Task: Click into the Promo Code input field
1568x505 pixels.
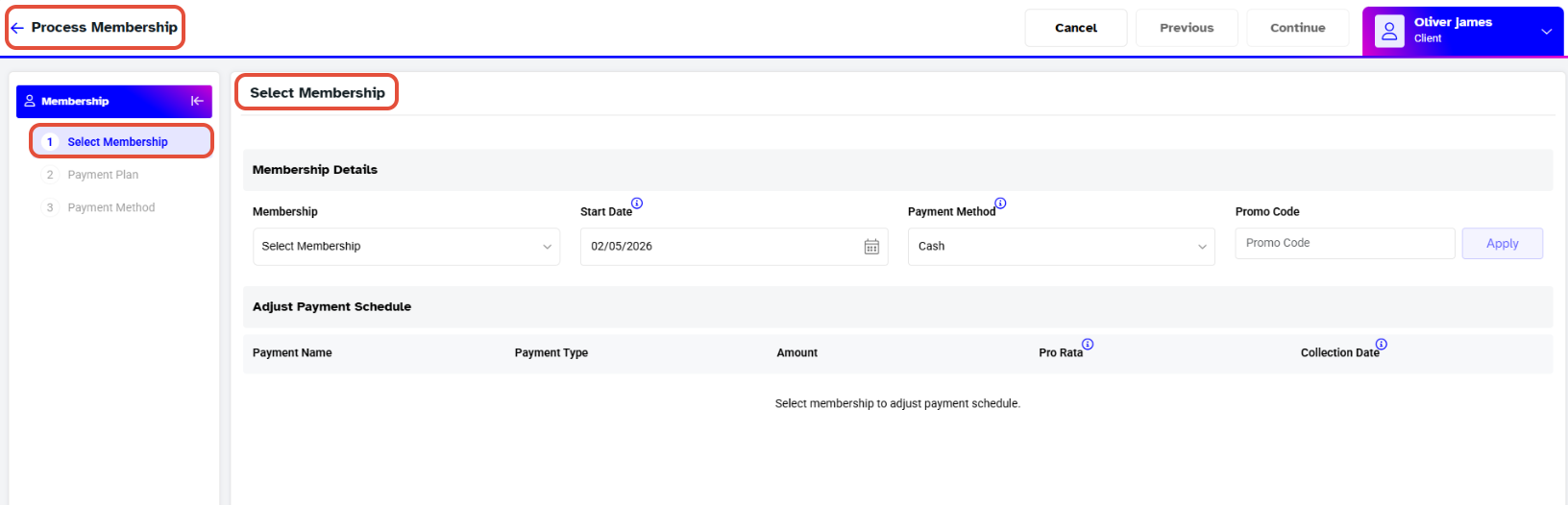Action: tap(1345, 244)
